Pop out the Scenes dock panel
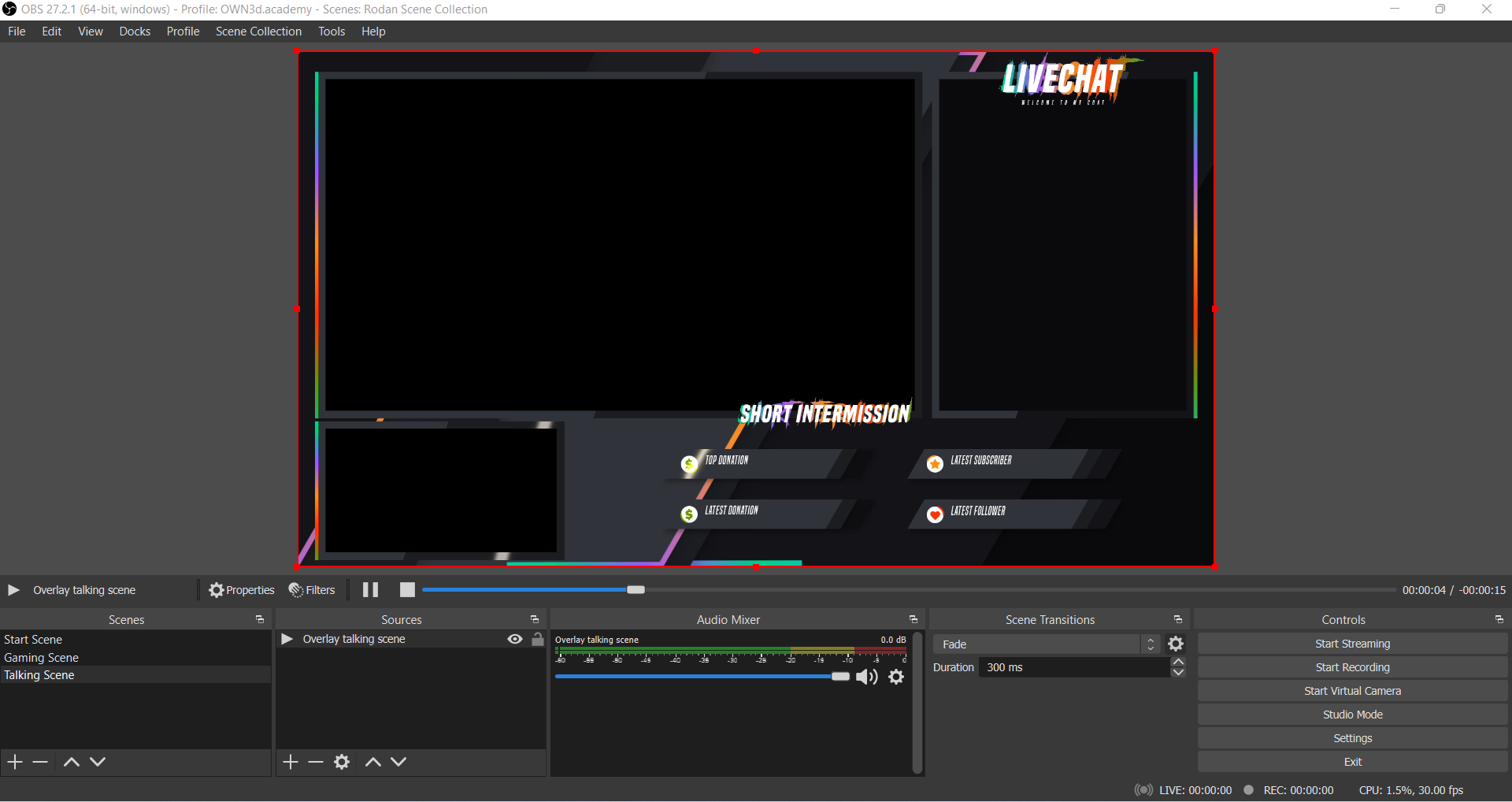1512x802 pixels. 260,620
